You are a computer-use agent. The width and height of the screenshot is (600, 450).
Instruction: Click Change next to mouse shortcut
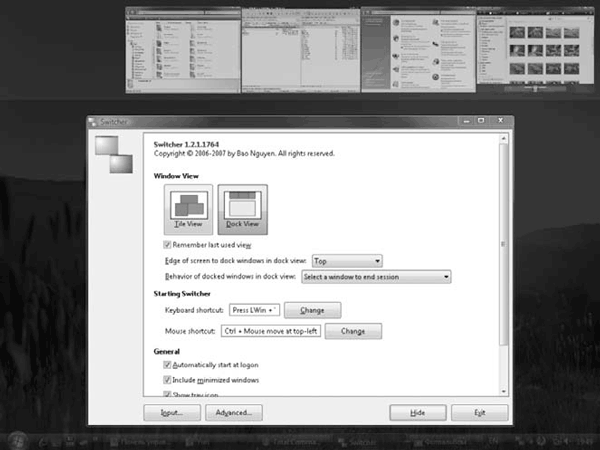pos(353,331)
